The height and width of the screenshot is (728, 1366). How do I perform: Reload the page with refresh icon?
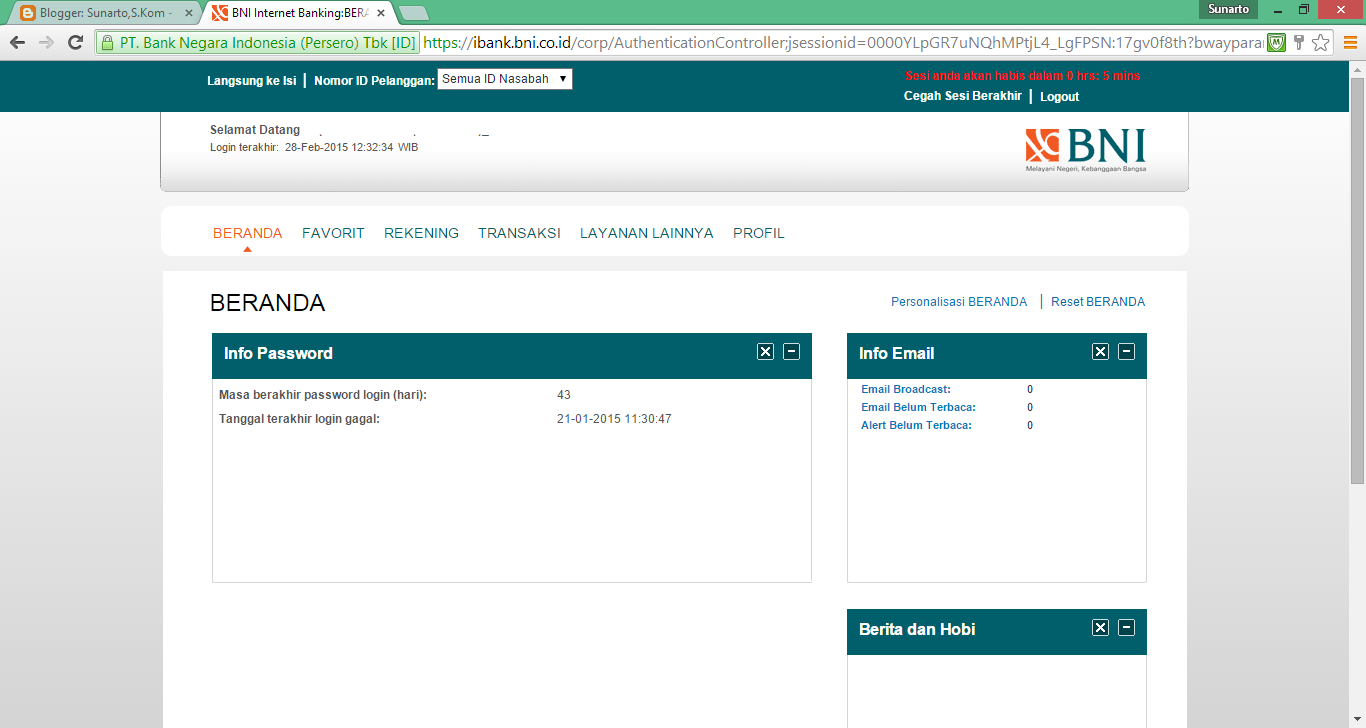point(75,42)
